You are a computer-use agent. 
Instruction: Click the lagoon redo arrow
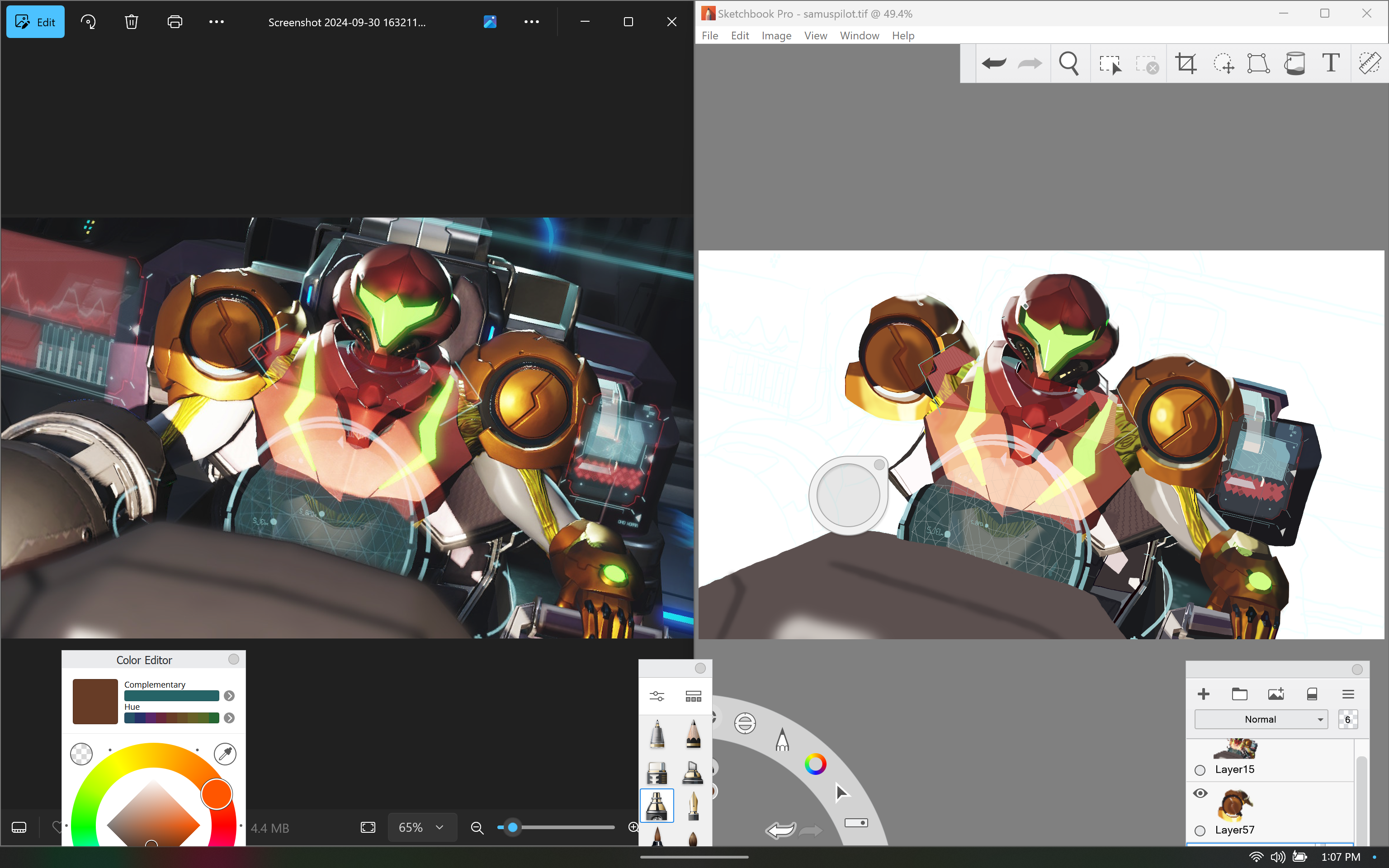point(810,830)
